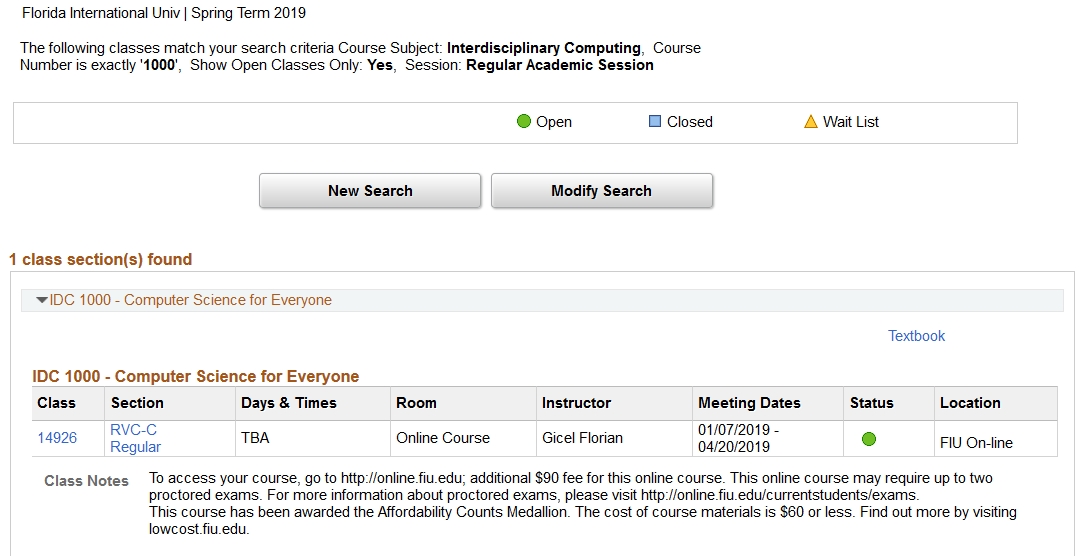The height and width of the screenshot is (556, 1076).
Task: Collapse the IDC 1000 section triangle
Action: point(41,300)
